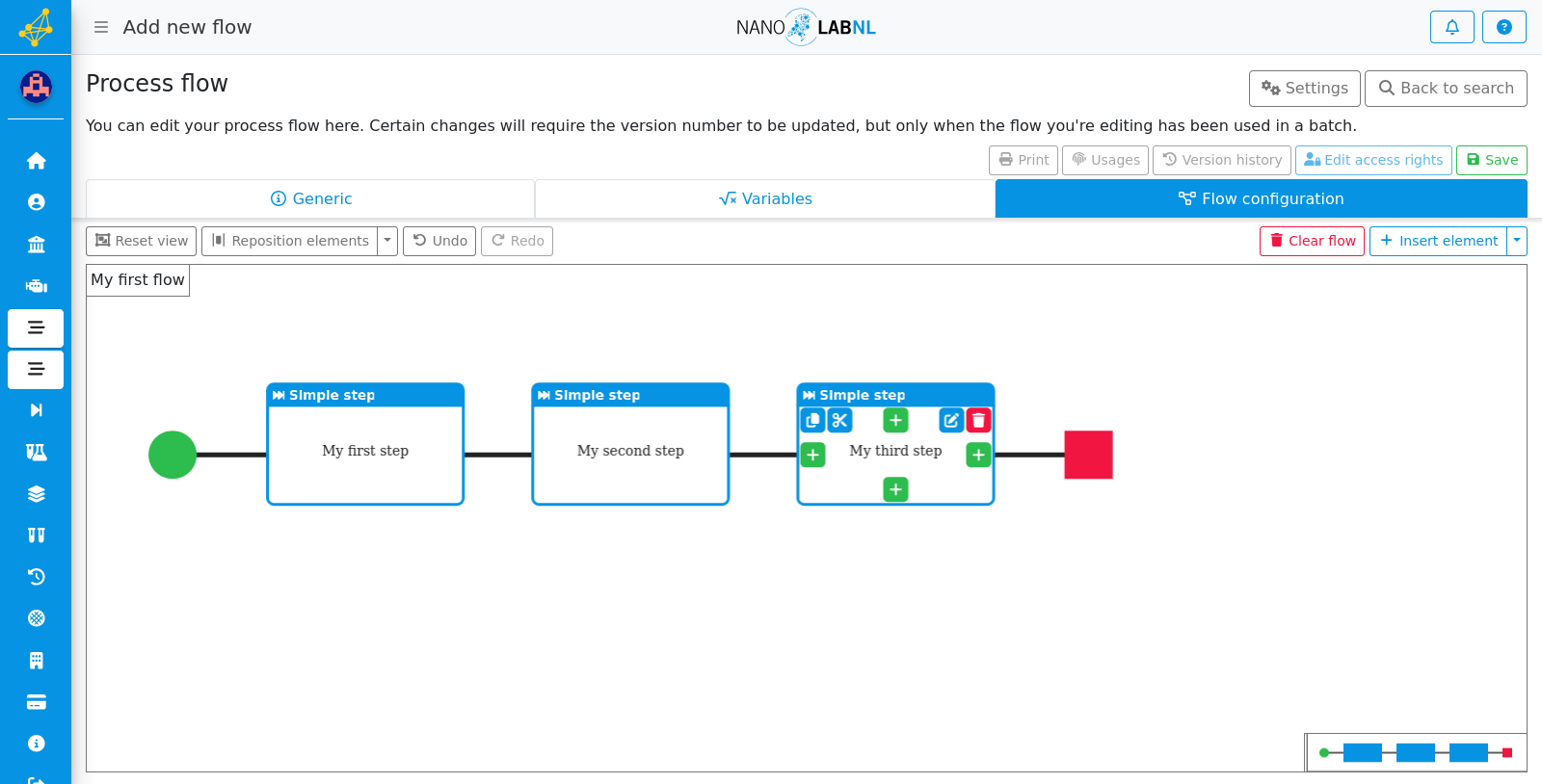Select the My first step box
The width and height of the screenshot is (1542, 784).
point(365,444)
